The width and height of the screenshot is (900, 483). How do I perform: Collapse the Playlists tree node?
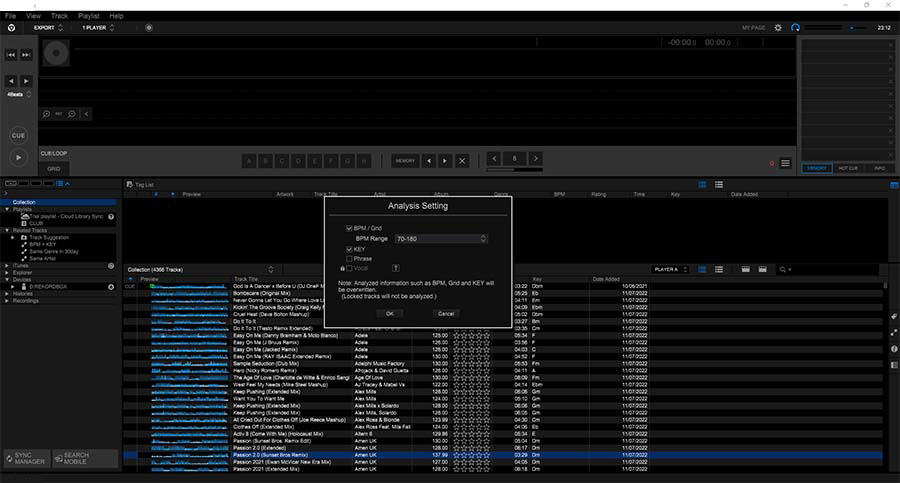tap(7, 210)
